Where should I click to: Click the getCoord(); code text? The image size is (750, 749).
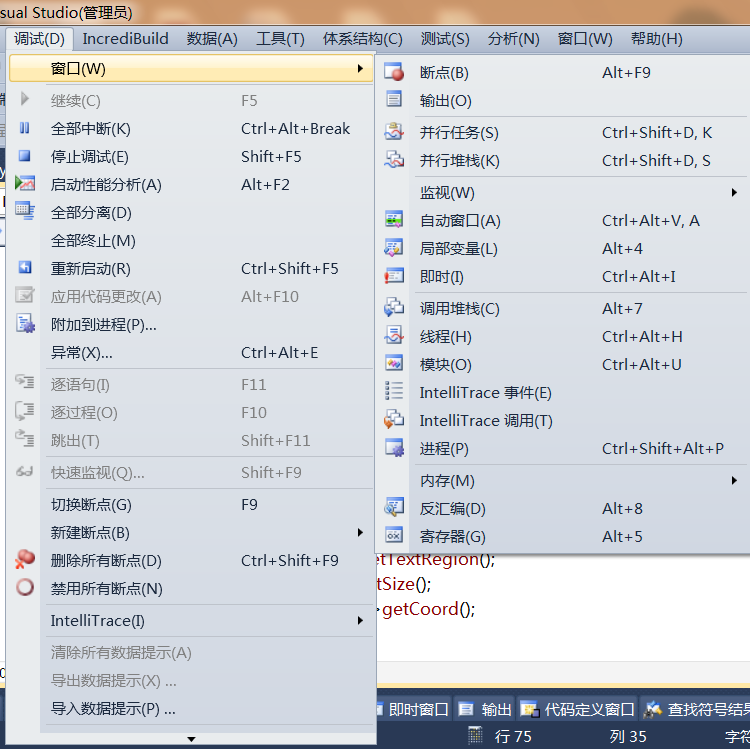(429, 609)
